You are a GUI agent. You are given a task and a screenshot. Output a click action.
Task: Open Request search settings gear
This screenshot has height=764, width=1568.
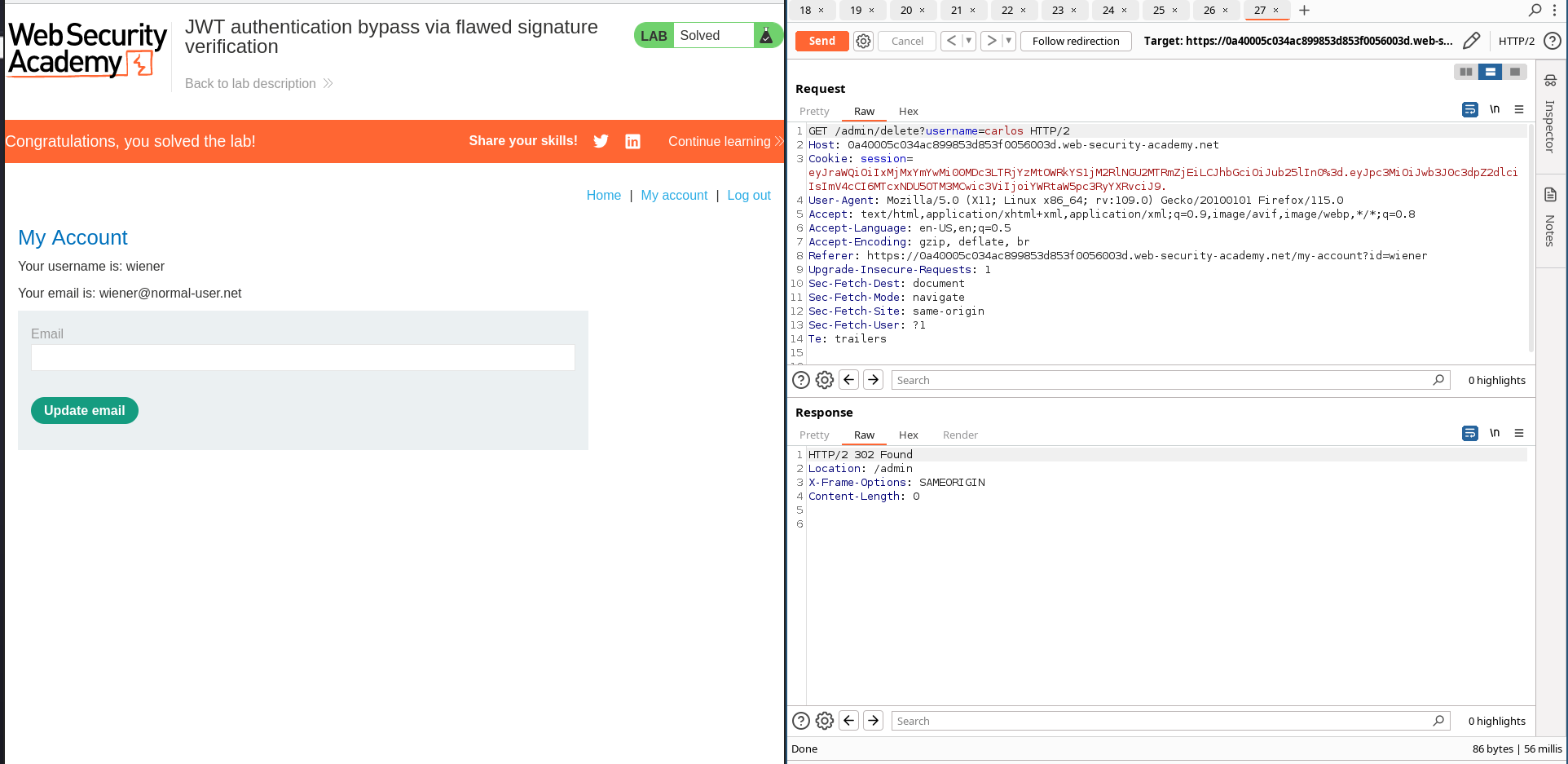coord(825,380)
